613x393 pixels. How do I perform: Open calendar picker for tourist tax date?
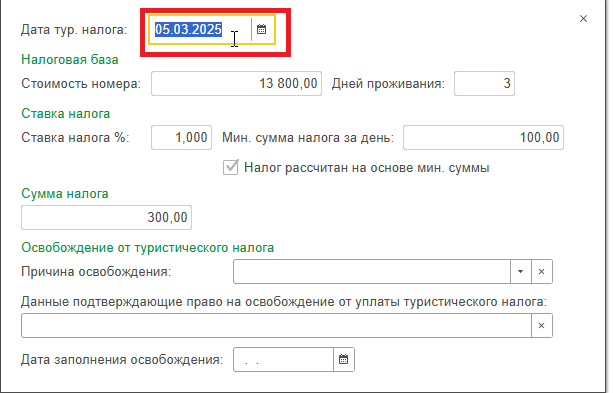point(262,29)
